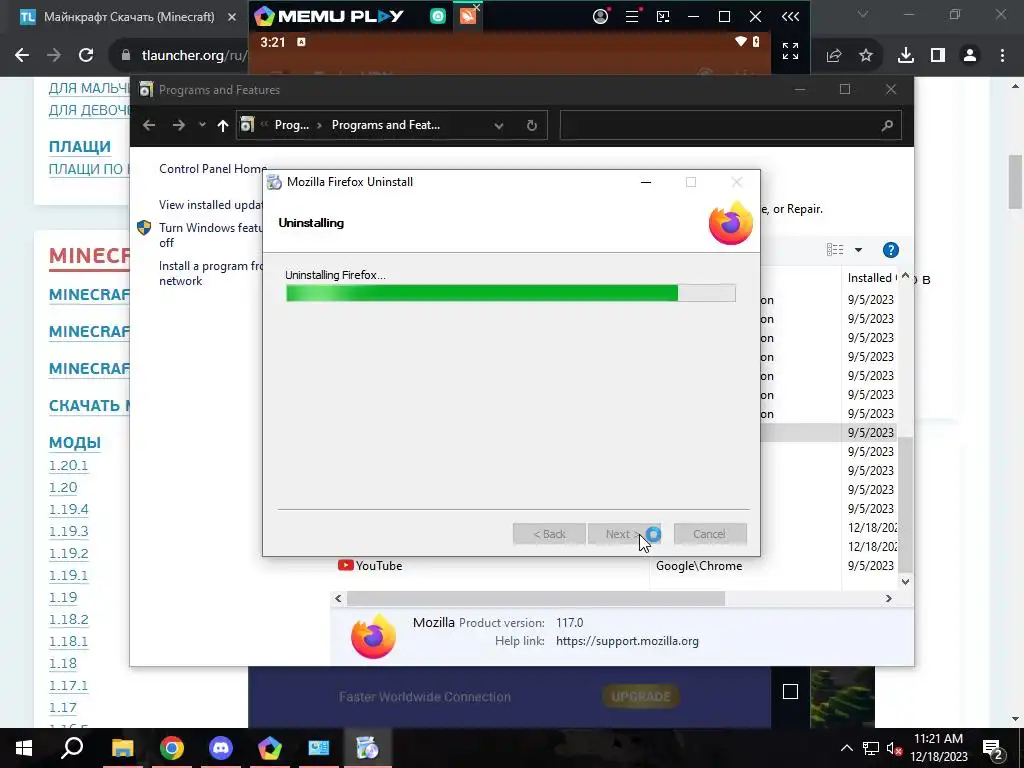Close the Майнкрафт Скачать browser tab
The width and height of the screenshot is (1024, 768).
[232, 17]
